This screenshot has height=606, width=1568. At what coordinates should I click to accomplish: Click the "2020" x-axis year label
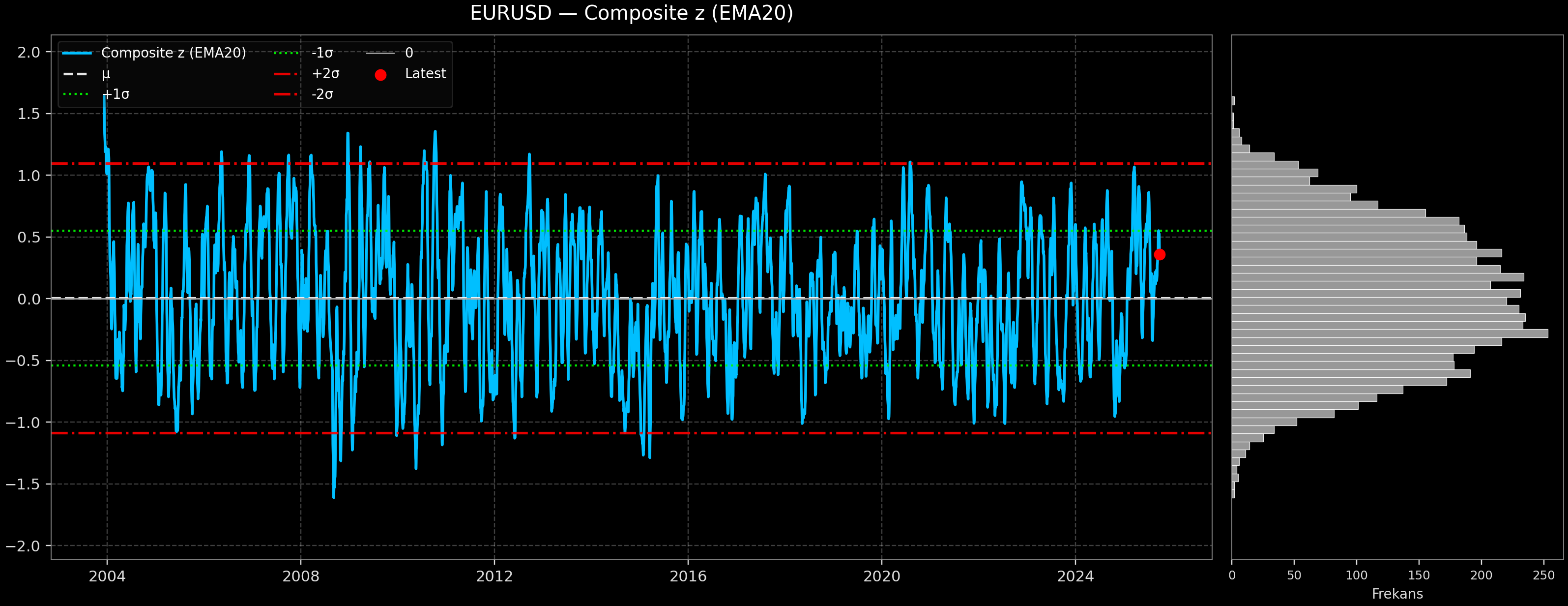tap(881, 576)
